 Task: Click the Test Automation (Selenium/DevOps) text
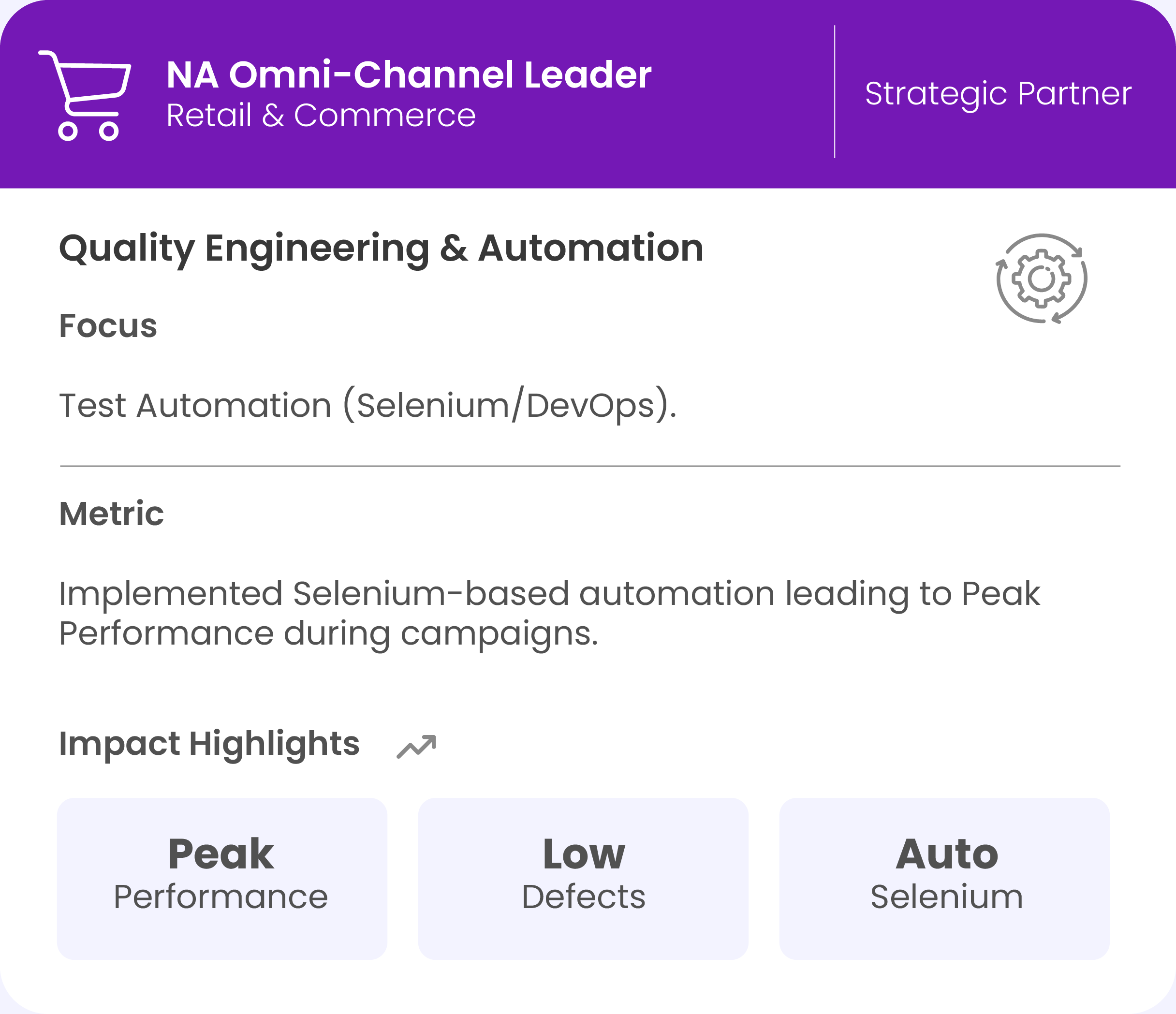pyautogui.click(x=368, y=406)
